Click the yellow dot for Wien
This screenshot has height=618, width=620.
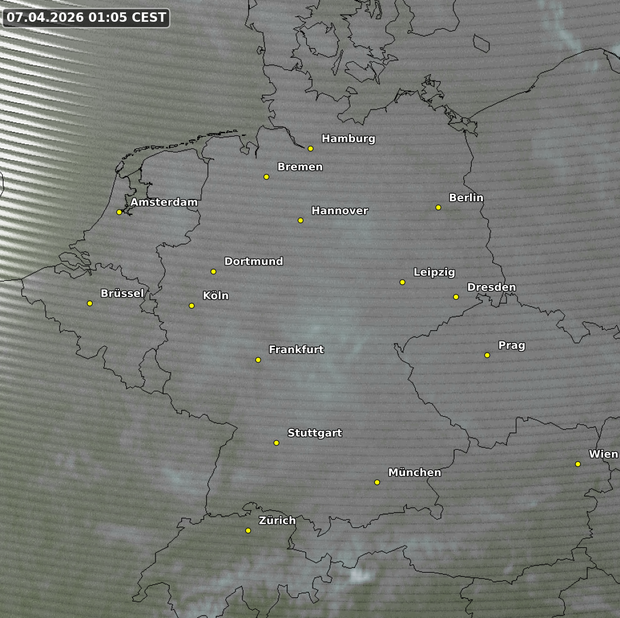click(578, 464)
